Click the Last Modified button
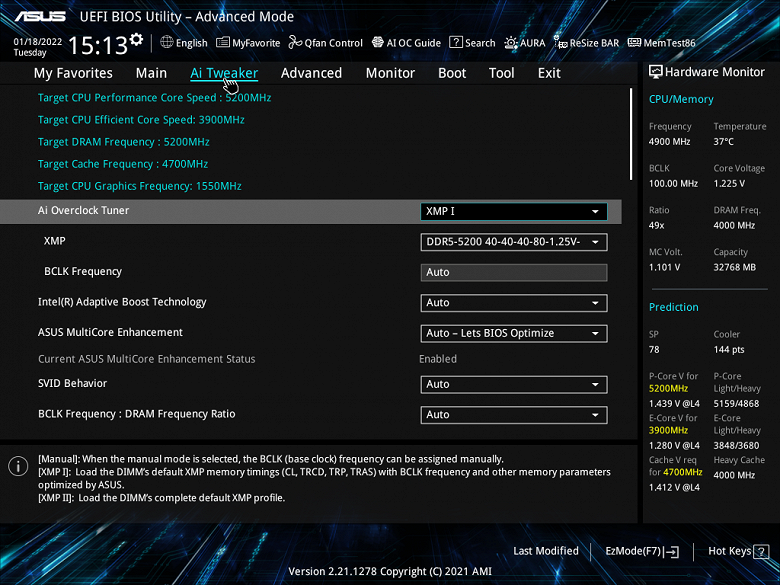780x585 pixels. pos(546,551)
